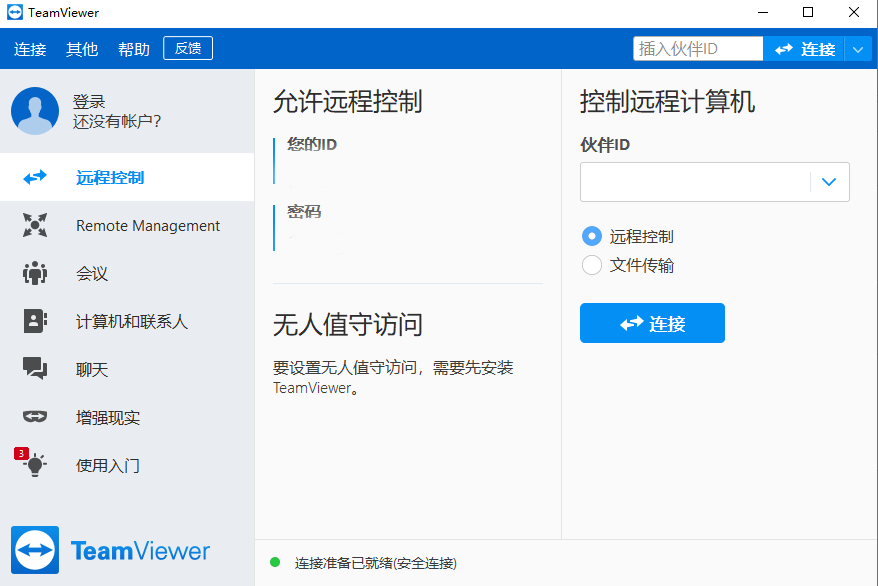
Task: Click the TeamViewer title bar app icon
Action: [15, 12]
